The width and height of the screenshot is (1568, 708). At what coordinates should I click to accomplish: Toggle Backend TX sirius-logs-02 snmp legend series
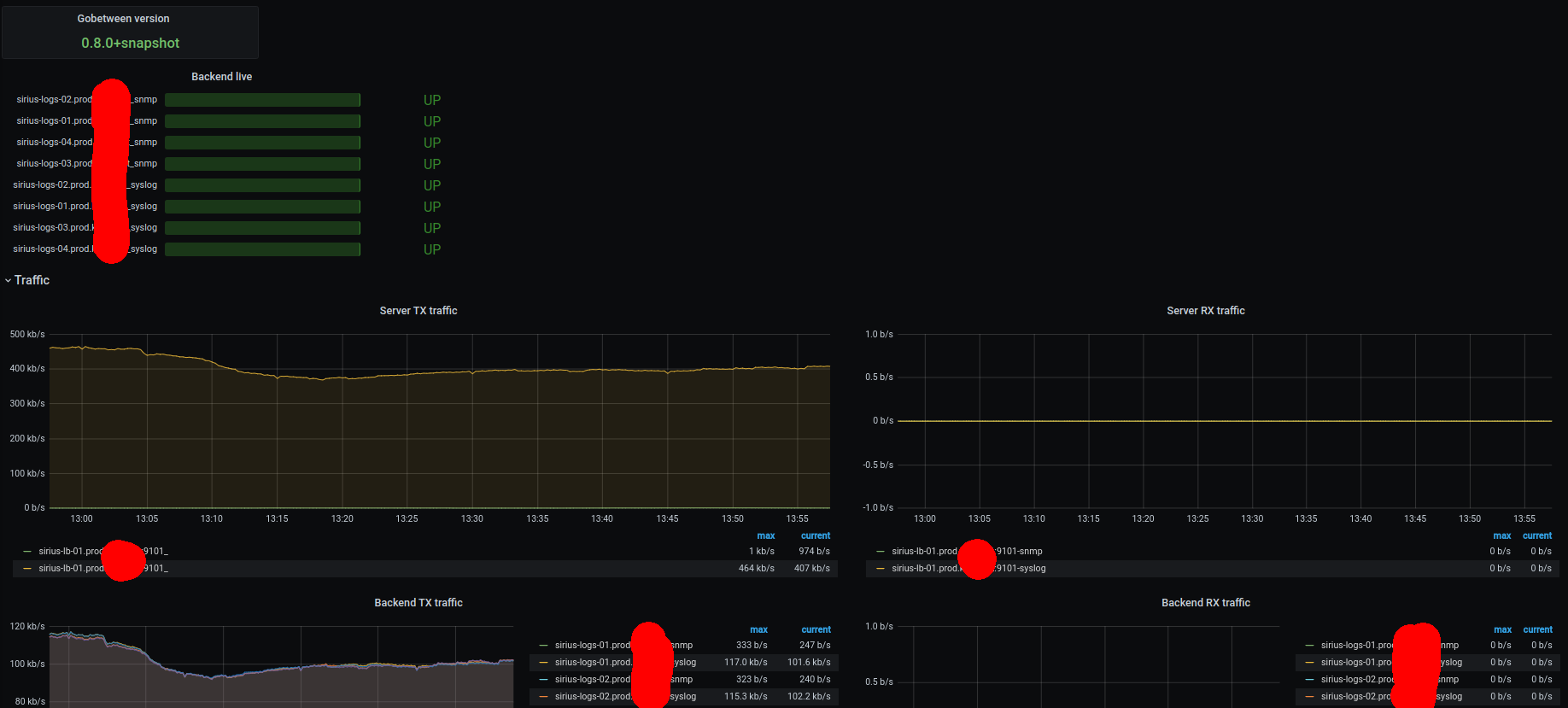pyautogui.click(x=623, y=680)
